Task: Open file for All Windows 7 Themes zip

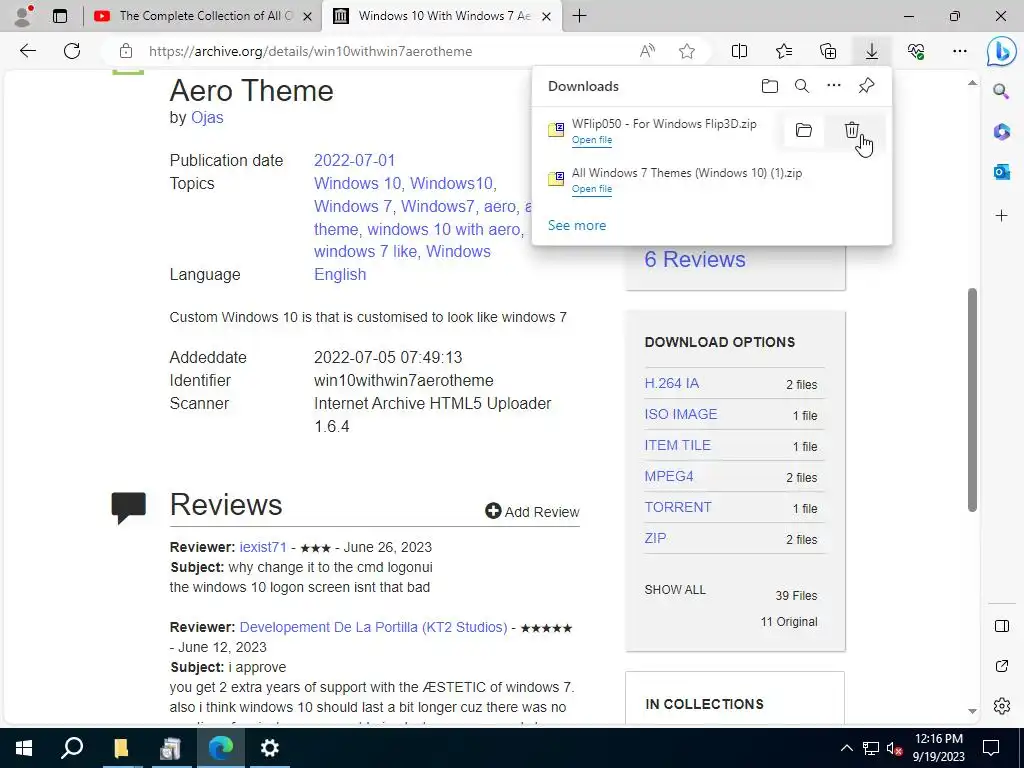Action: point(592,189)
